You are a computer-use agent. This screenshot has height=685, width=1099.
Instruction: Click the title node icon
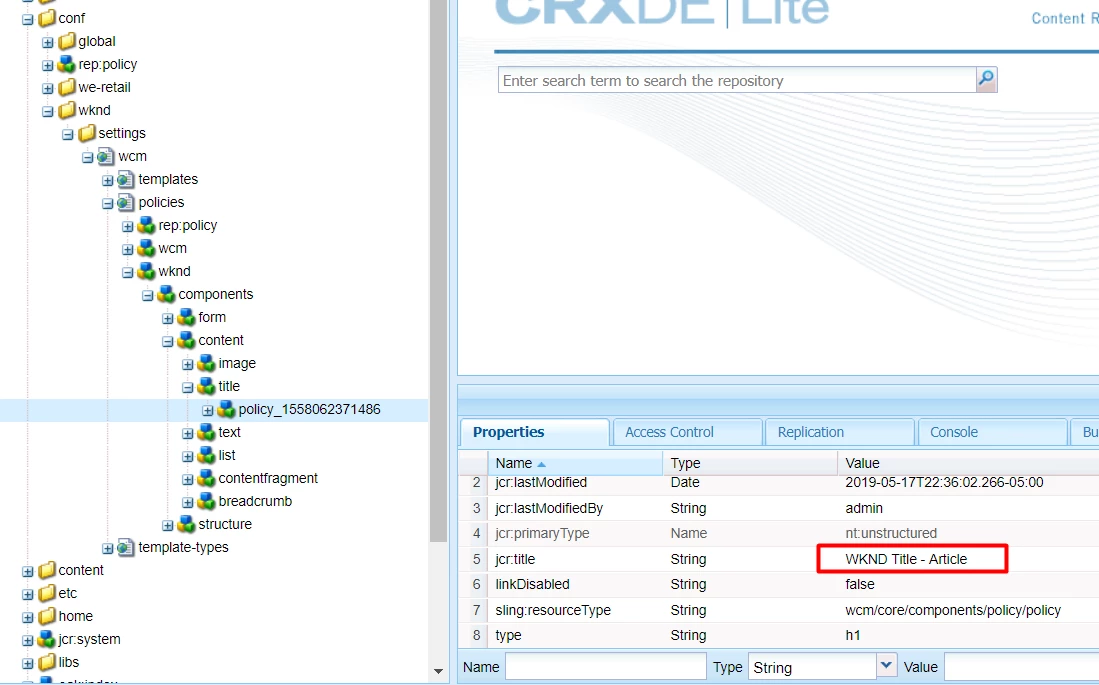[x=206, y=386]
